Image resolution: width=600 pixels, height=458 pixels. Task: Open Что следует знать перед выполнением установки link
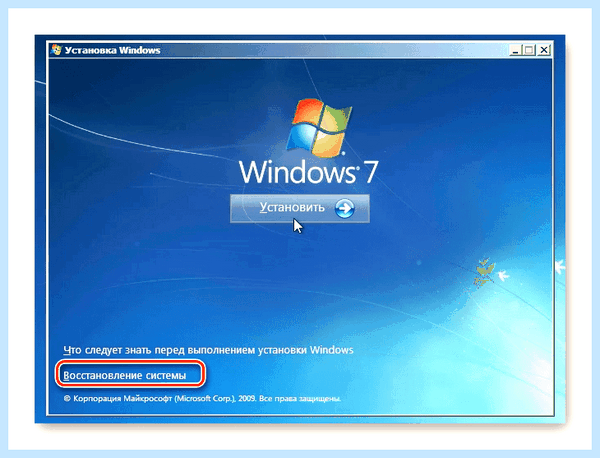208,350
